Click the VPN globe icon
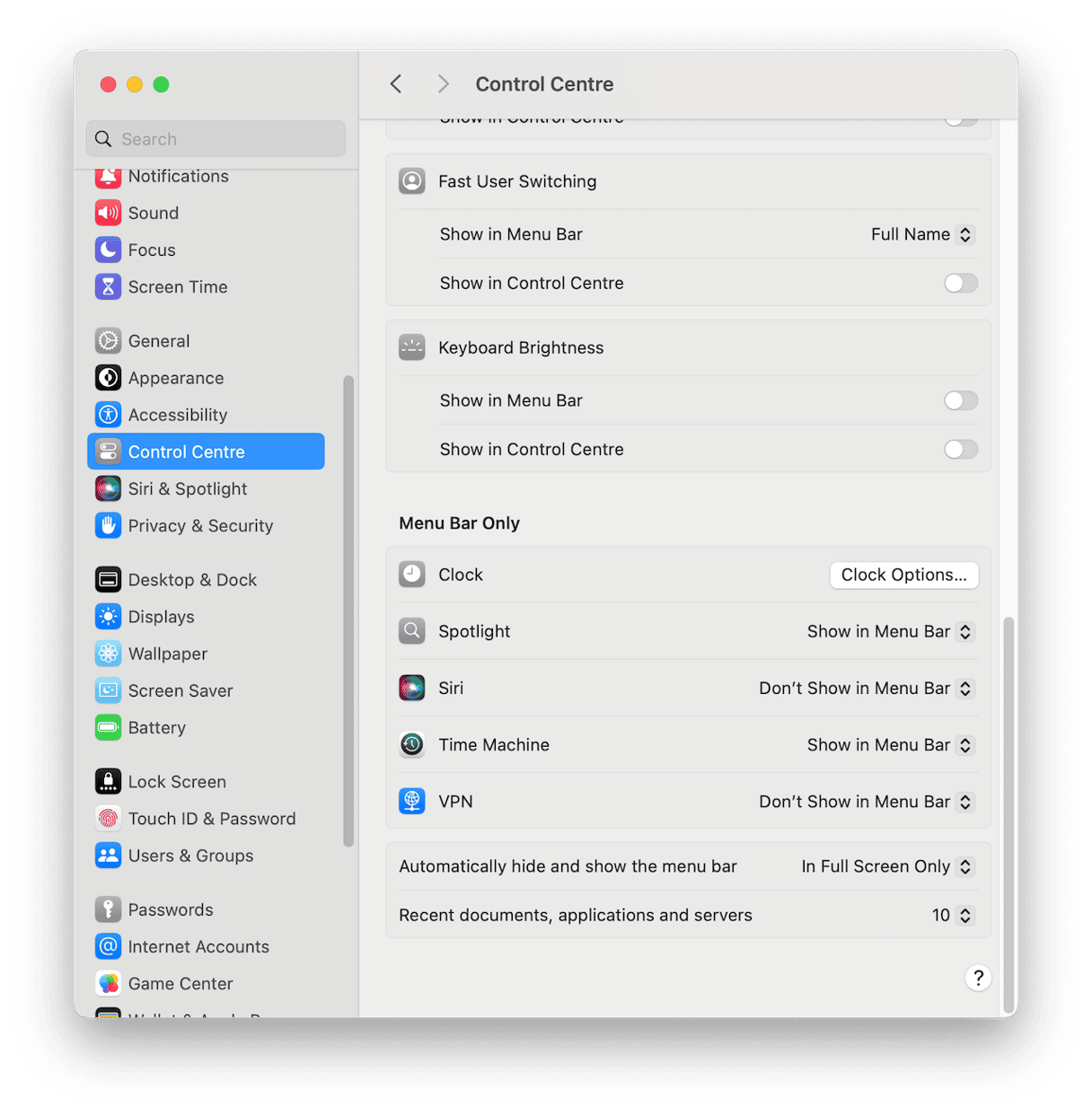The image size is (1092, 1115). [x=412, y=801]
